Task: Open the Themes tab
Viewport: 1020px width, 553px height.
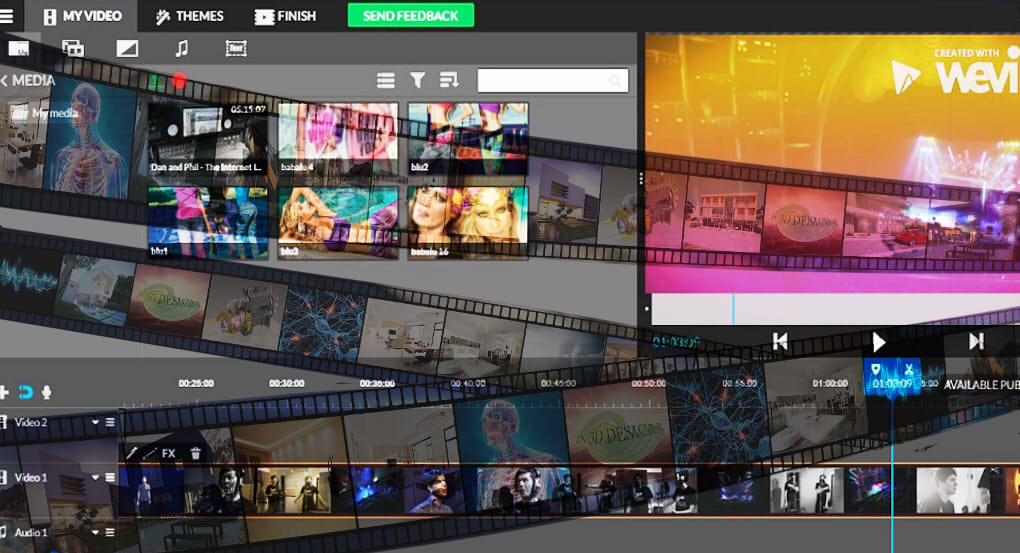Action: pos(190,16)
